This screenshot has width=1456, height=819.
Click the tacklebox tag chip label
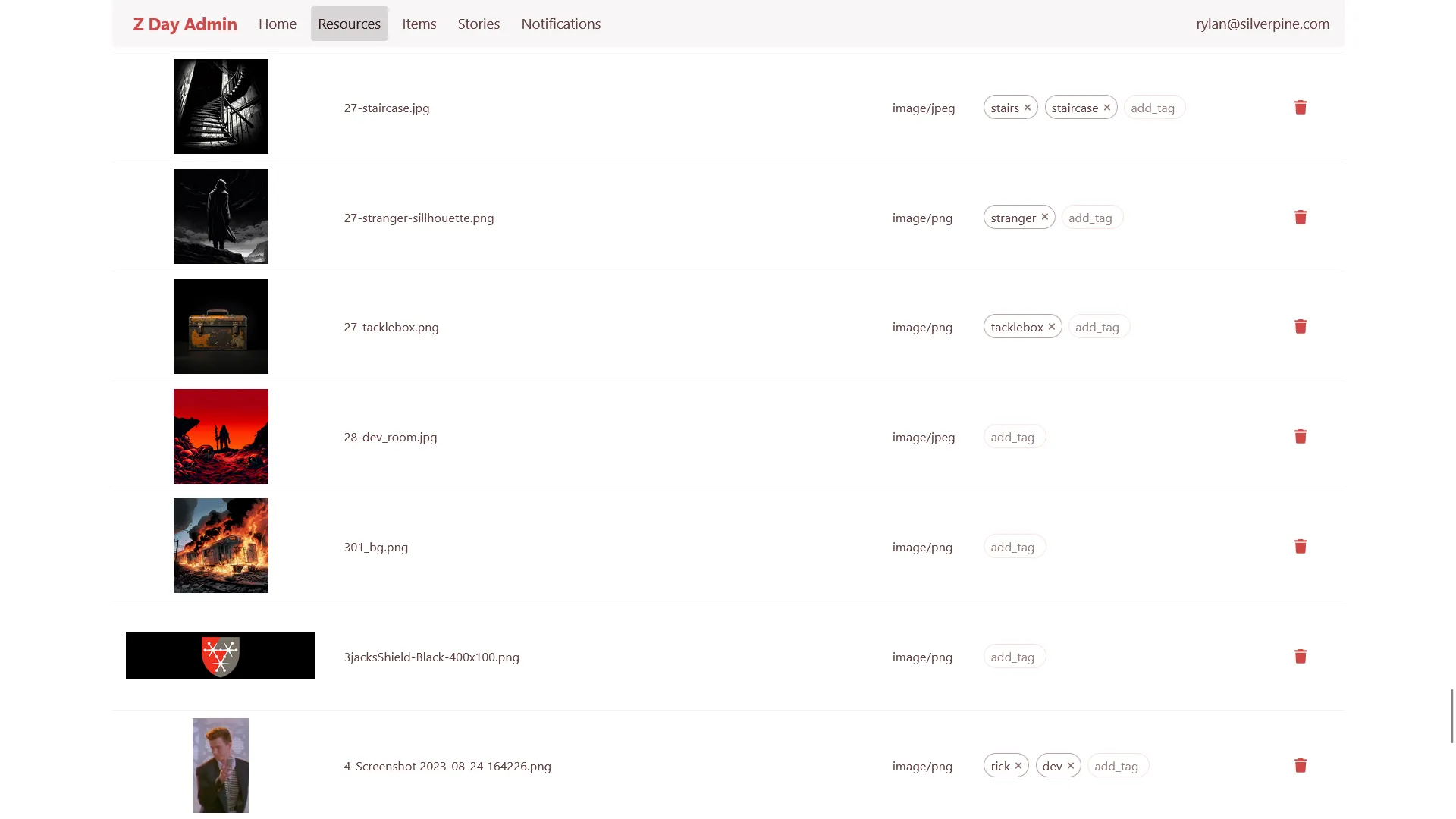[1017, 327]
